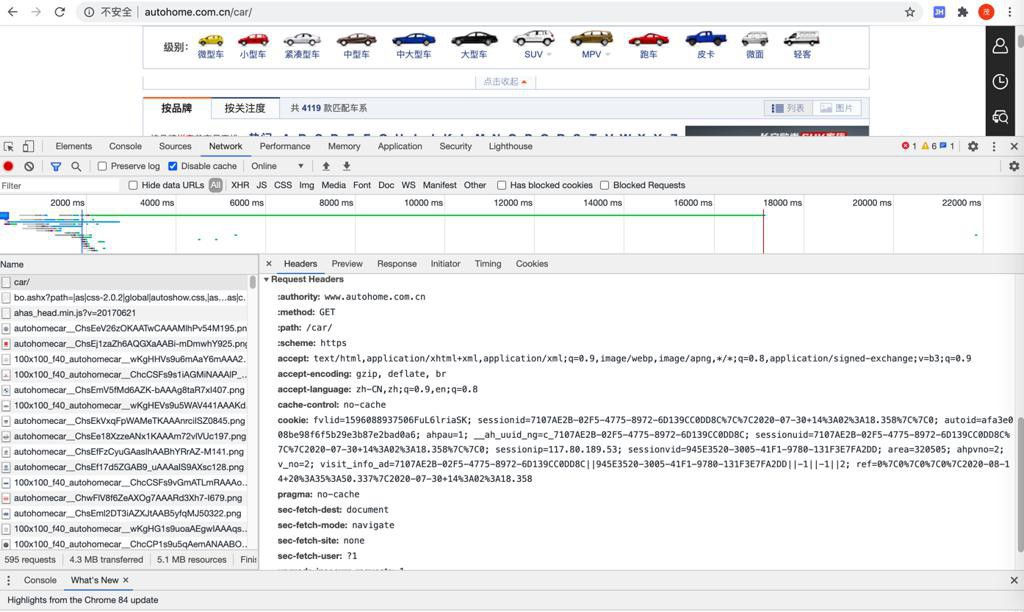Collapse filters via 点击收起
This screenshot has width=1024, height=612.
pyautogui.click(x=505, y=82)
